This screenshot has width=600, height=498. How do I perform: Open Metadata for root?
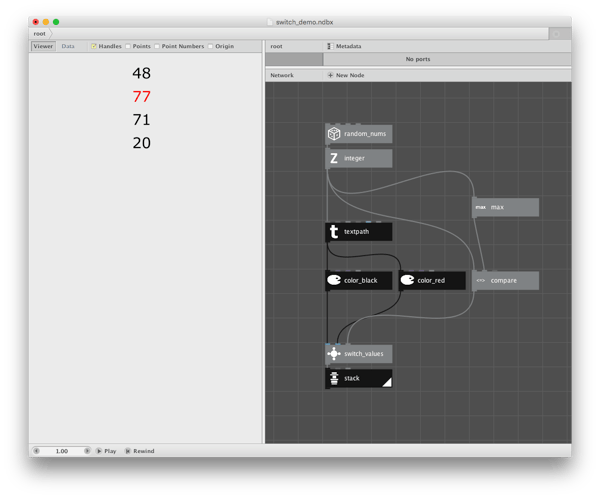click(x=348, y=46)
